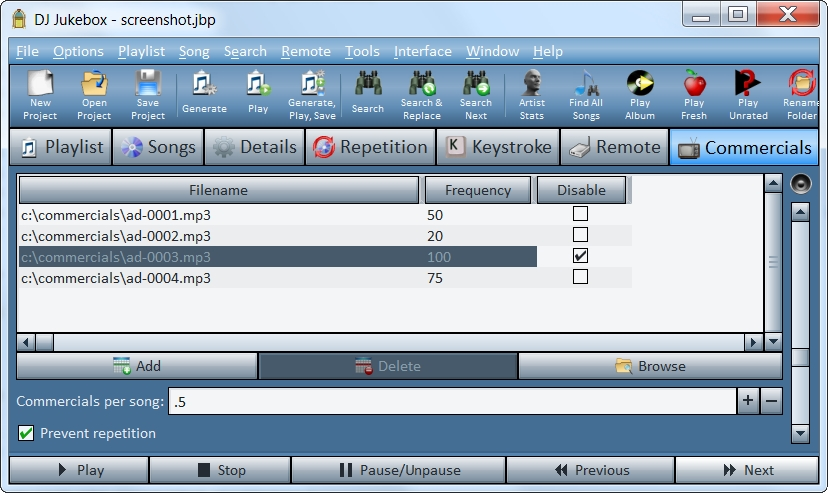Screen dimensions: 828x493
Task: Click the speaker icon above volume slider
Action: tap(801, 184)
